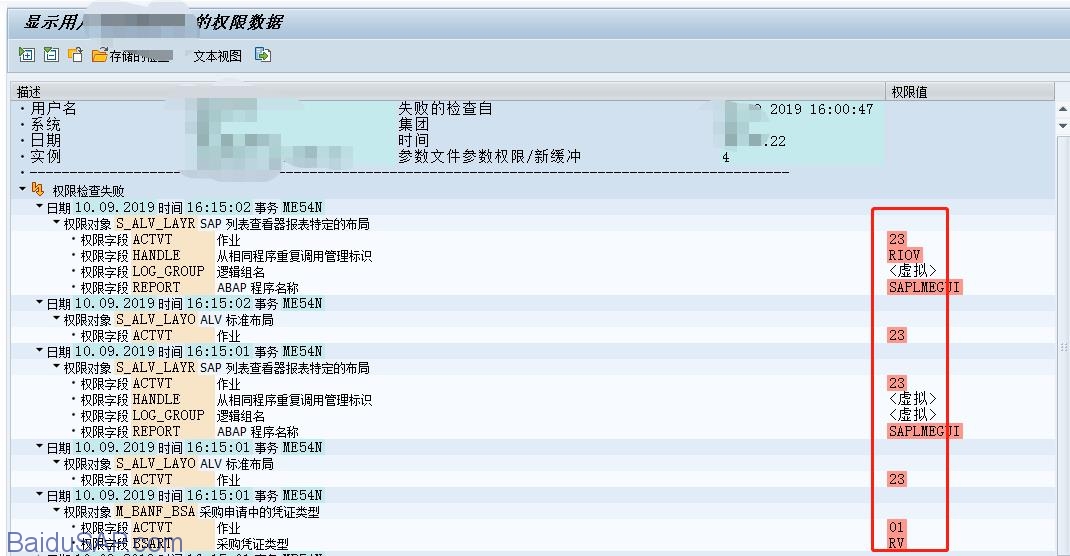Click the collapse all nodes toolbar icon
This screenshot has height=556, width=1070.
(51, 55)
